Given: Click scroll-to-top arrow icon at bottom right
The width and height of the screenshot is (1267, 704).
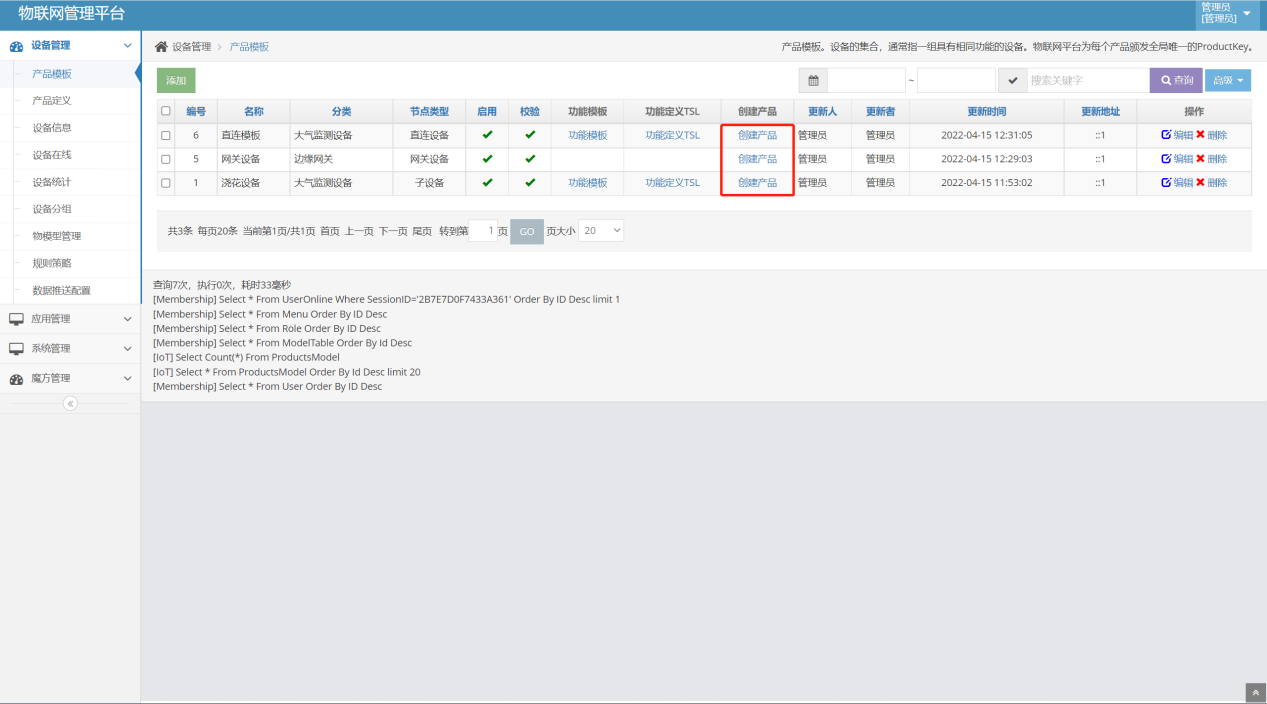Looking at the screenshot, I should [x=1256, y=693].
